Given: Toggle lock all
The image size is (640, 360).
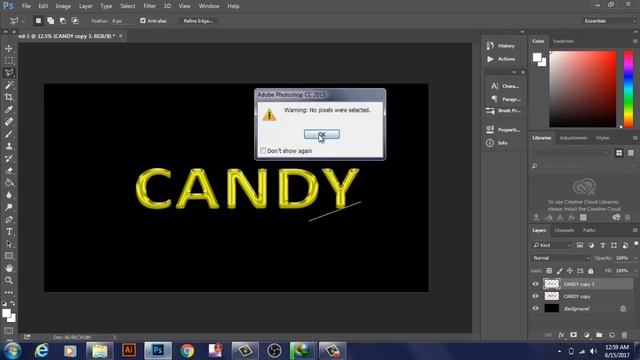Looking at the screenshot, I should pyautogui.click(x=591, y=271).
